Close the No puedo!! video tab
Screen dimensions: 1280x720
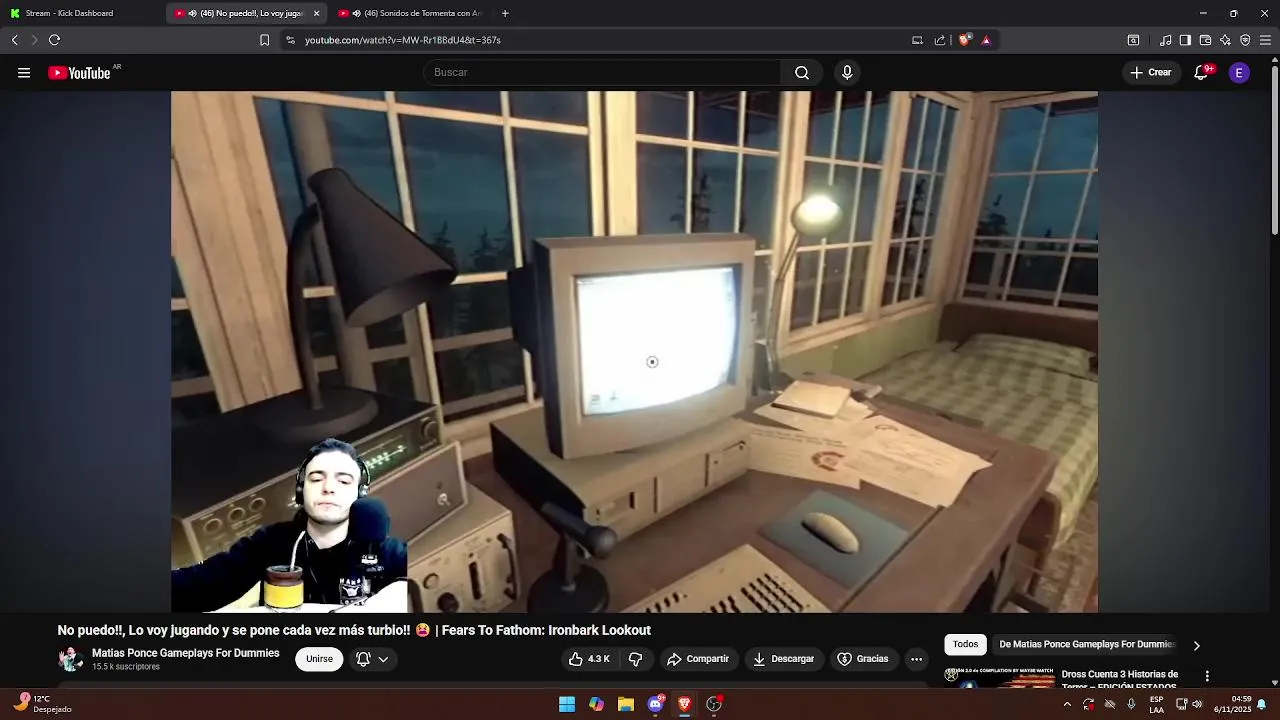click(x=317, y=13)
